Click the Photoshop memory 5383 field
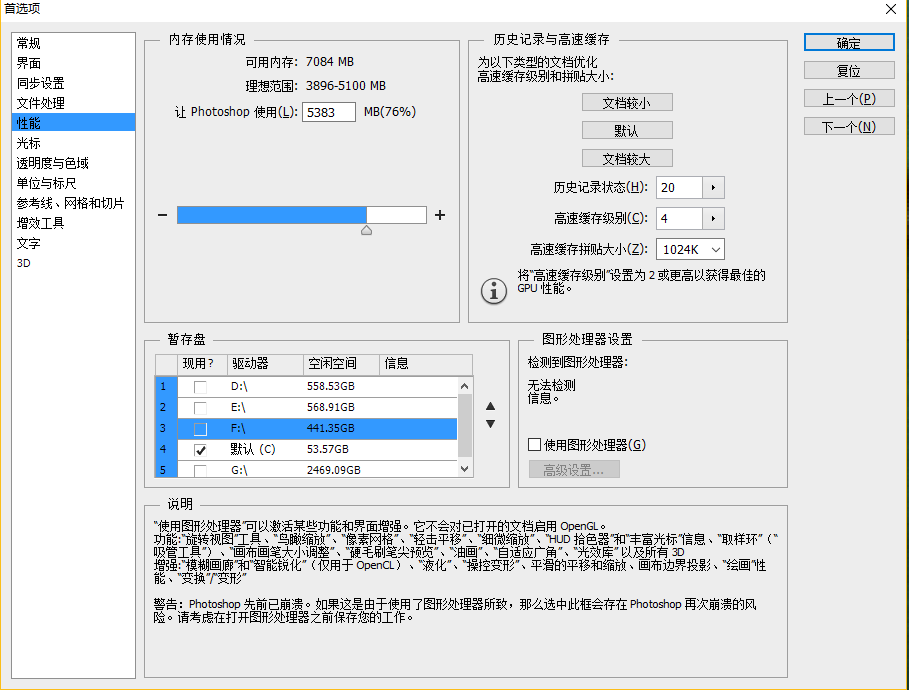The height and width of the screenshot is (690, 909). click(x=329, y=112)
